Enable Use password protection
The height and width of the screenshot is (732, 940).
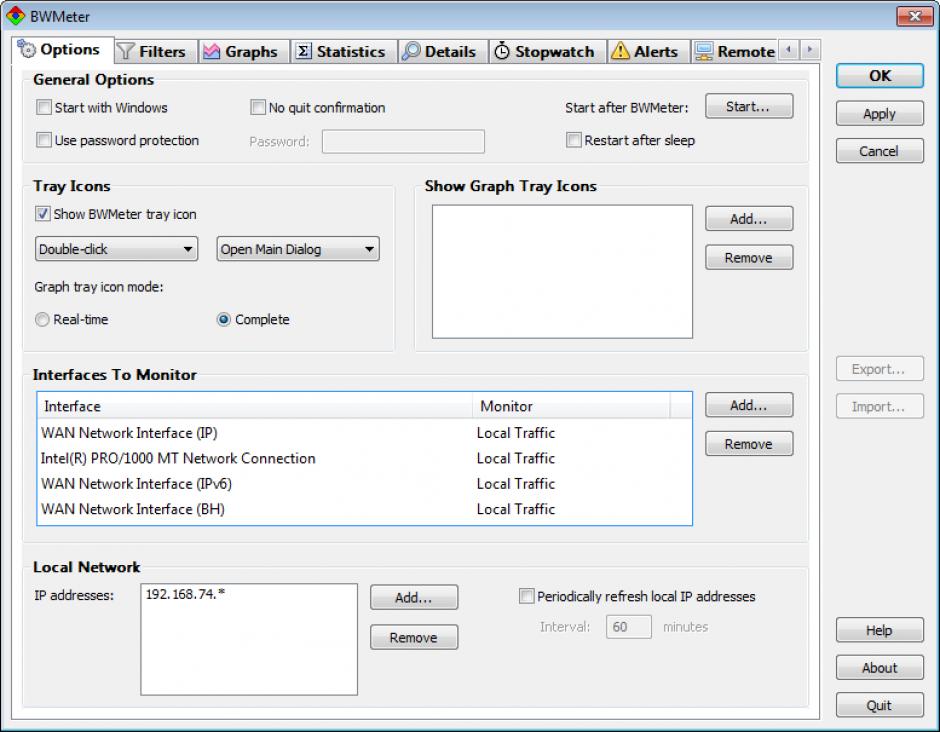(x=44, y=140)
